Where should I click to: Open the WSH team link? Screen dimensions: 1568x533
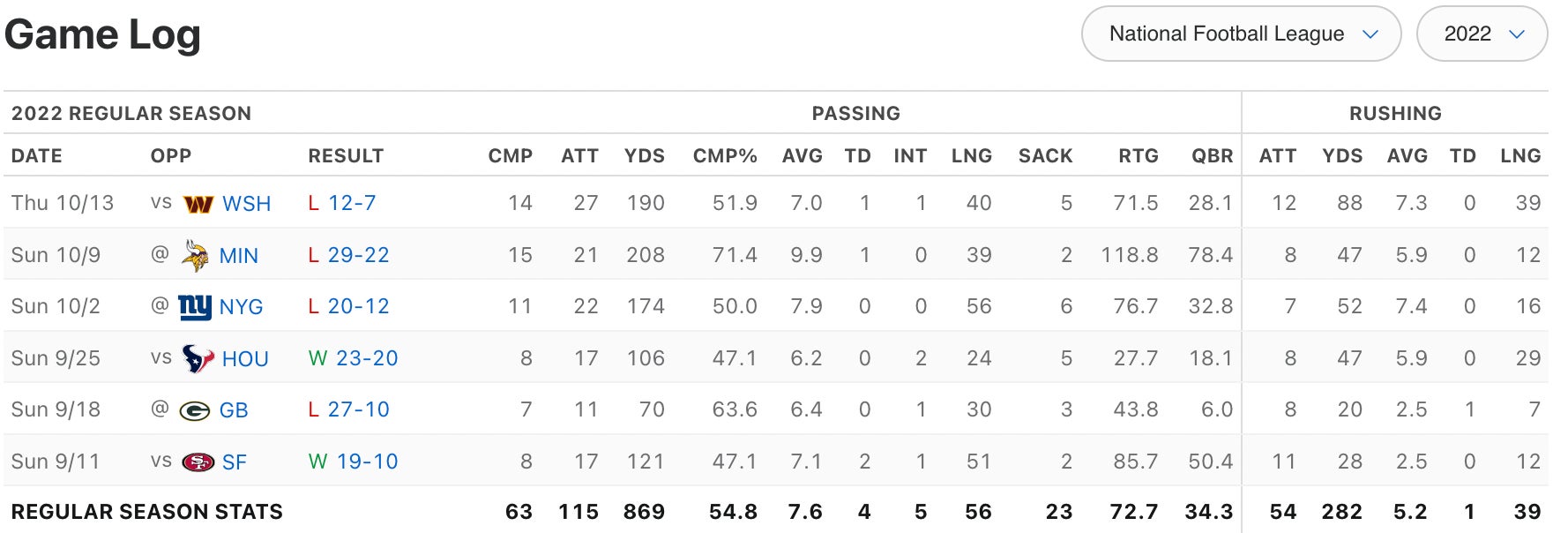click(x=246, y=204)
